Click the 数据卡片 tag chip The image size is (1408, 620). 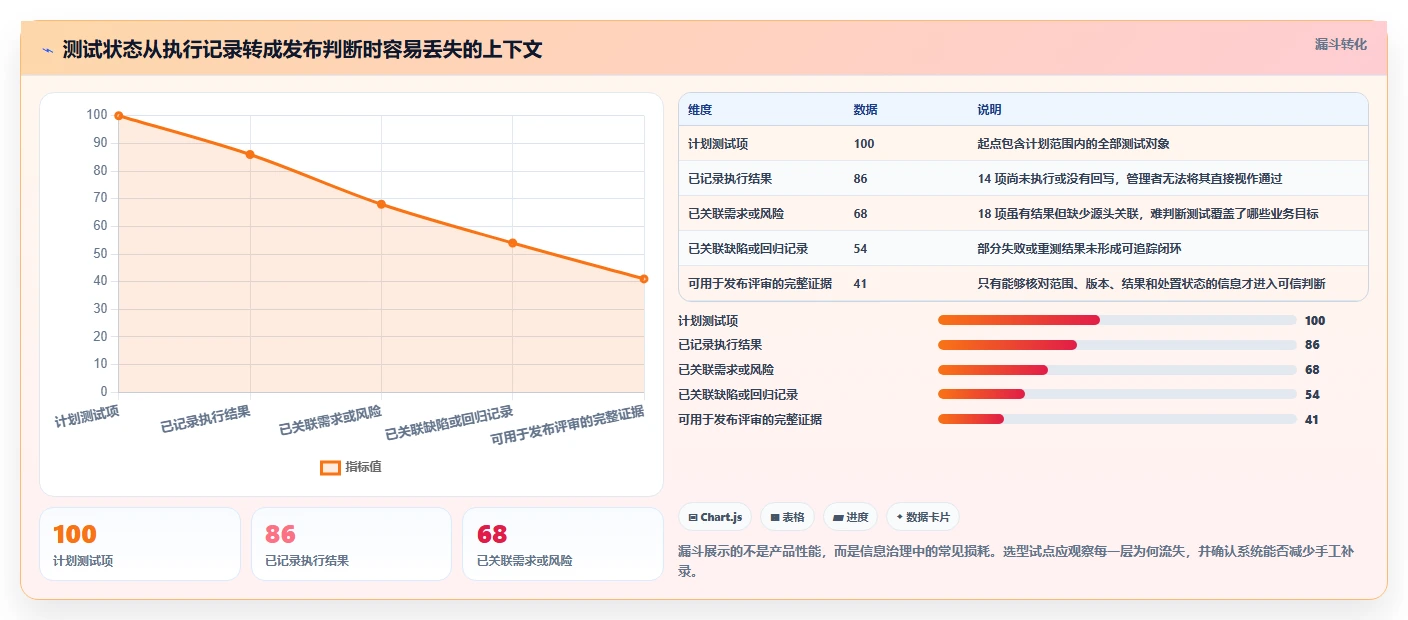coord(922,517)
